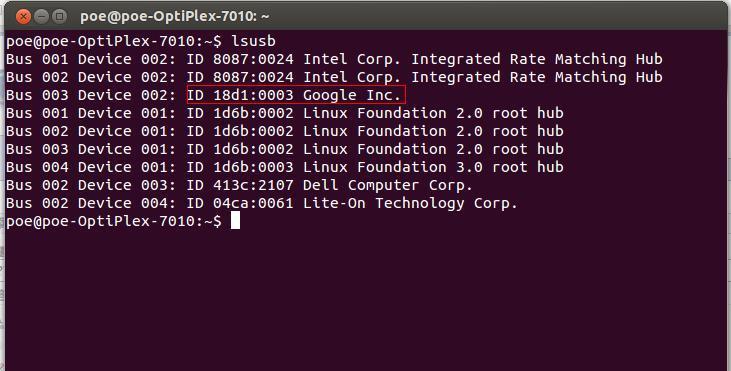The width and height of the screenshot is (731, 371).
Task: Click the lsusb command text
Action: [254, 41]
